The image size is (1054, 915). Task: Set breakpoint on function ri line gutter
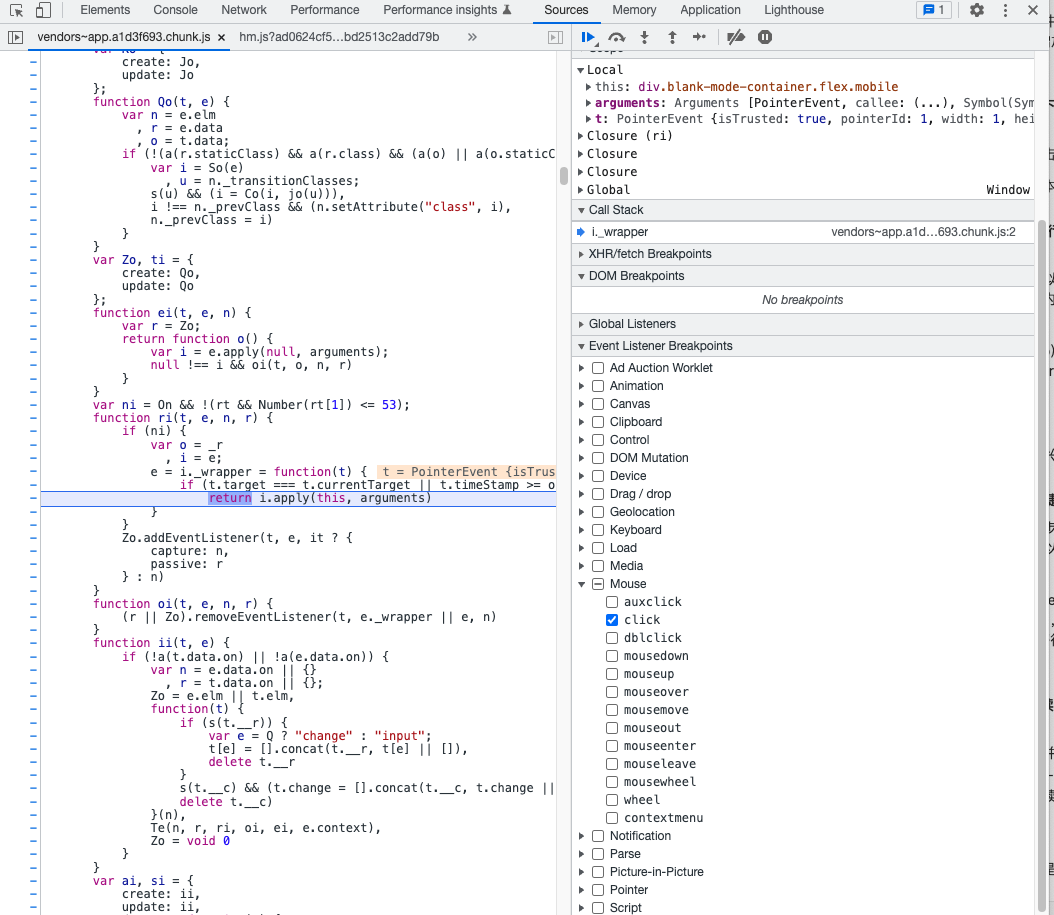[x=33, y=418]
